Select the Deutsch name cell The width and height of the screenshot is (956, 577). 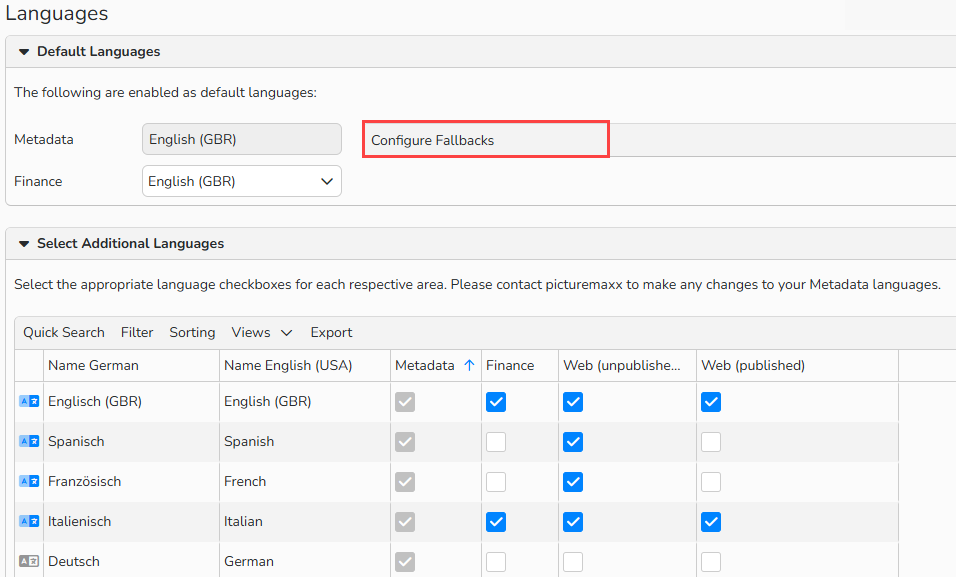[x=131, y=561]
